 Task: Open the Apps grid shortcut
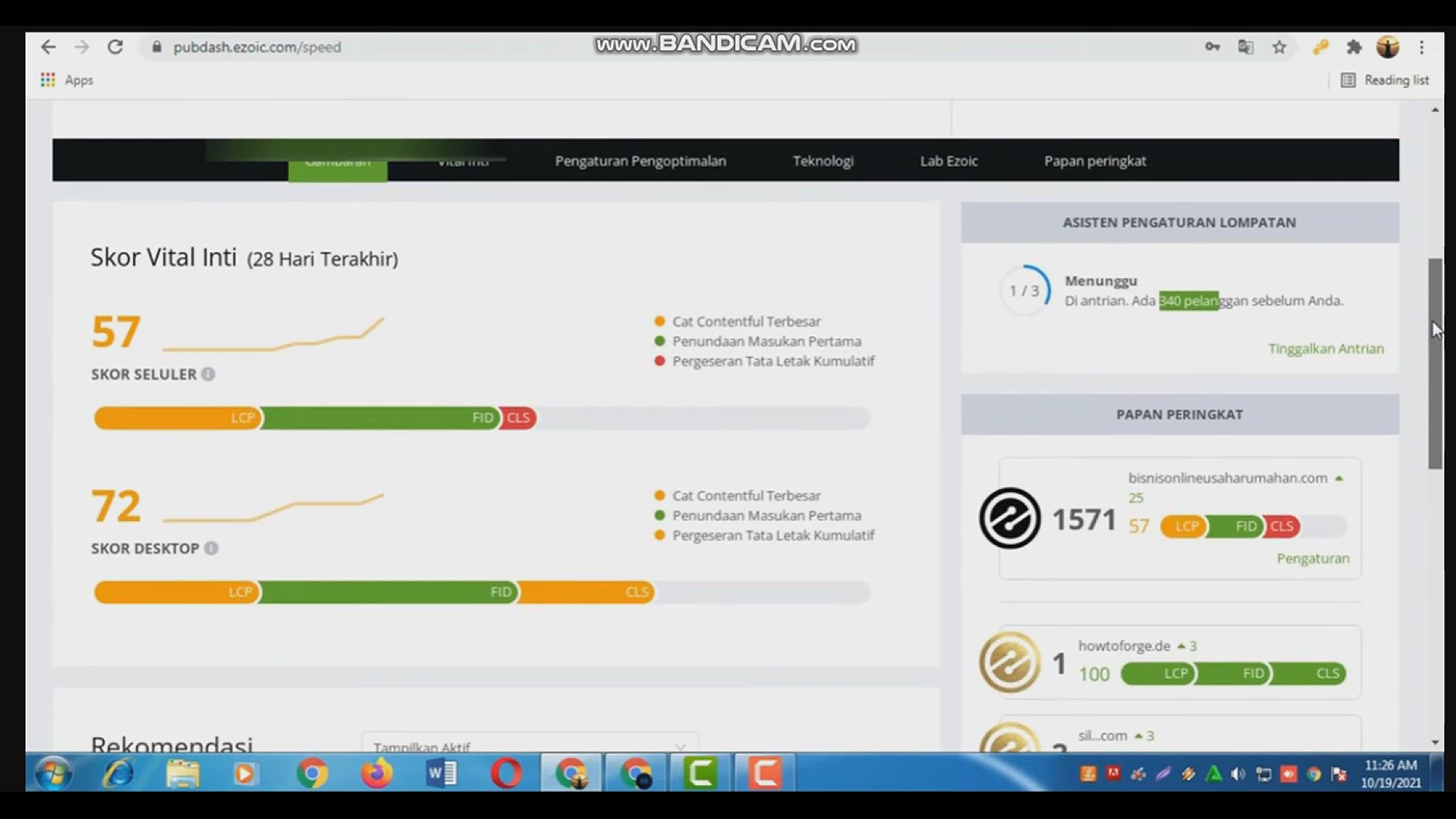(49, 80)
